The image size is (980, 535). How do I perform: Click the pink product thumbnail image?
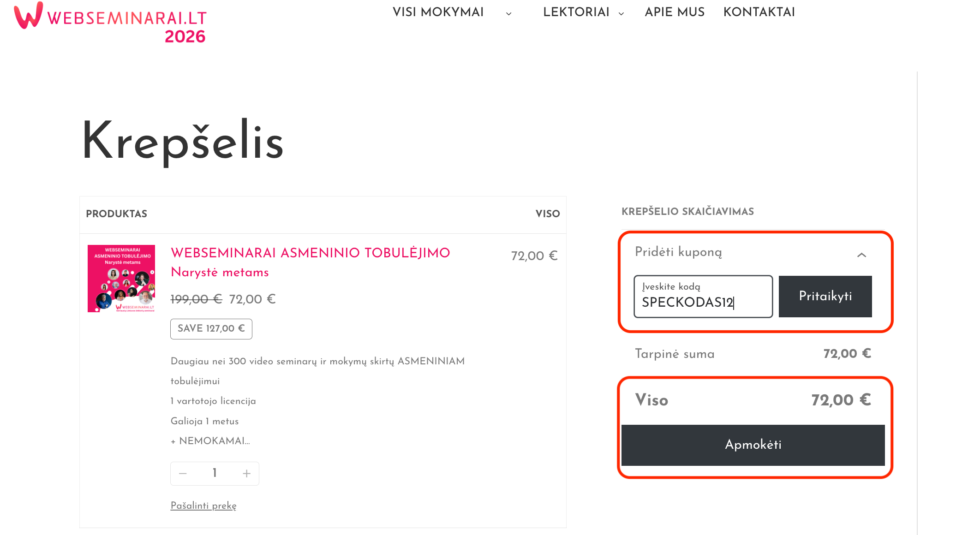[x=121, y=278]
